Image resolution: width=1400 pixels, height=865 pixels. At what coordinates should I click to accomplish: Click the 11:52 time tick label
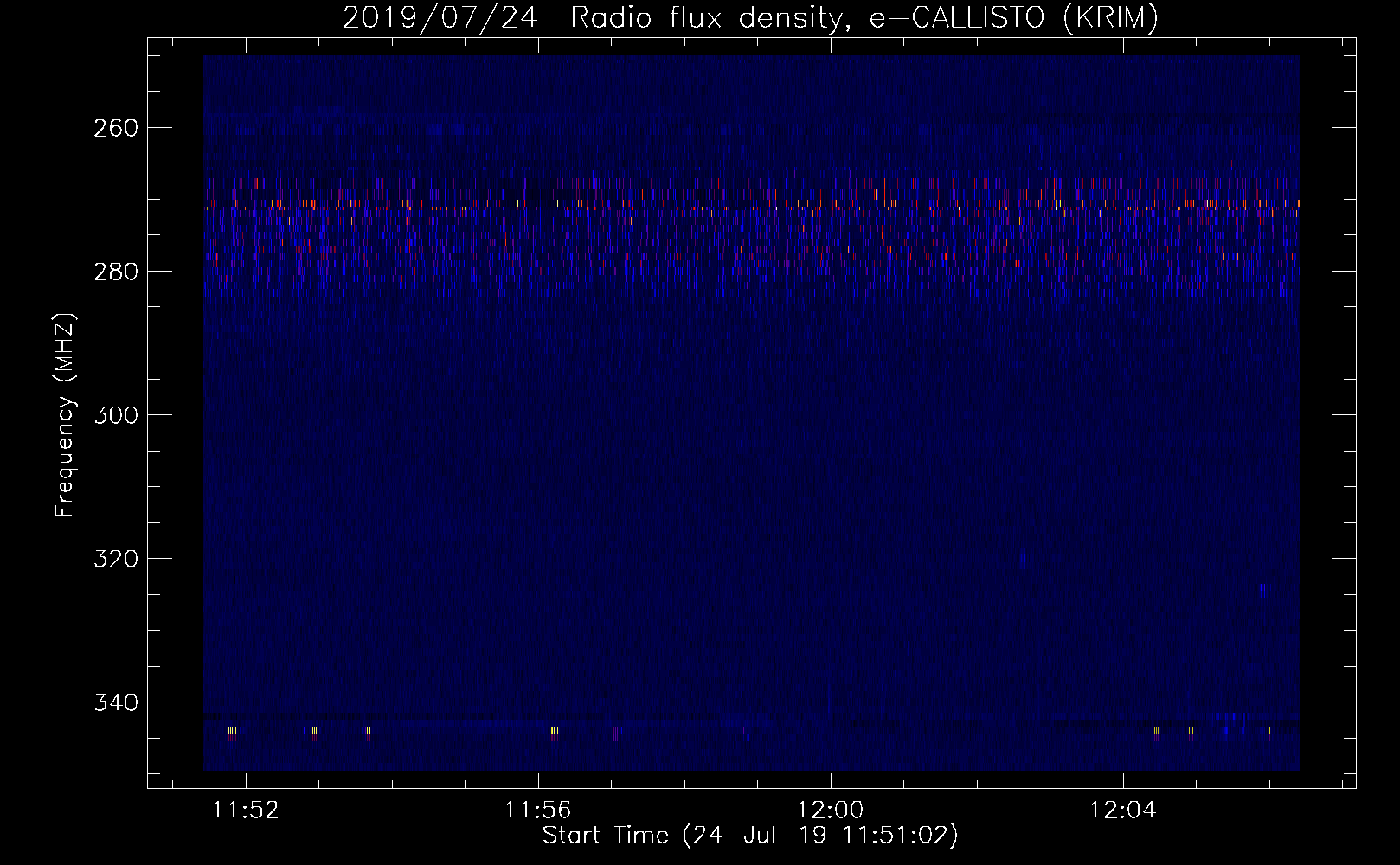point(247,811)
